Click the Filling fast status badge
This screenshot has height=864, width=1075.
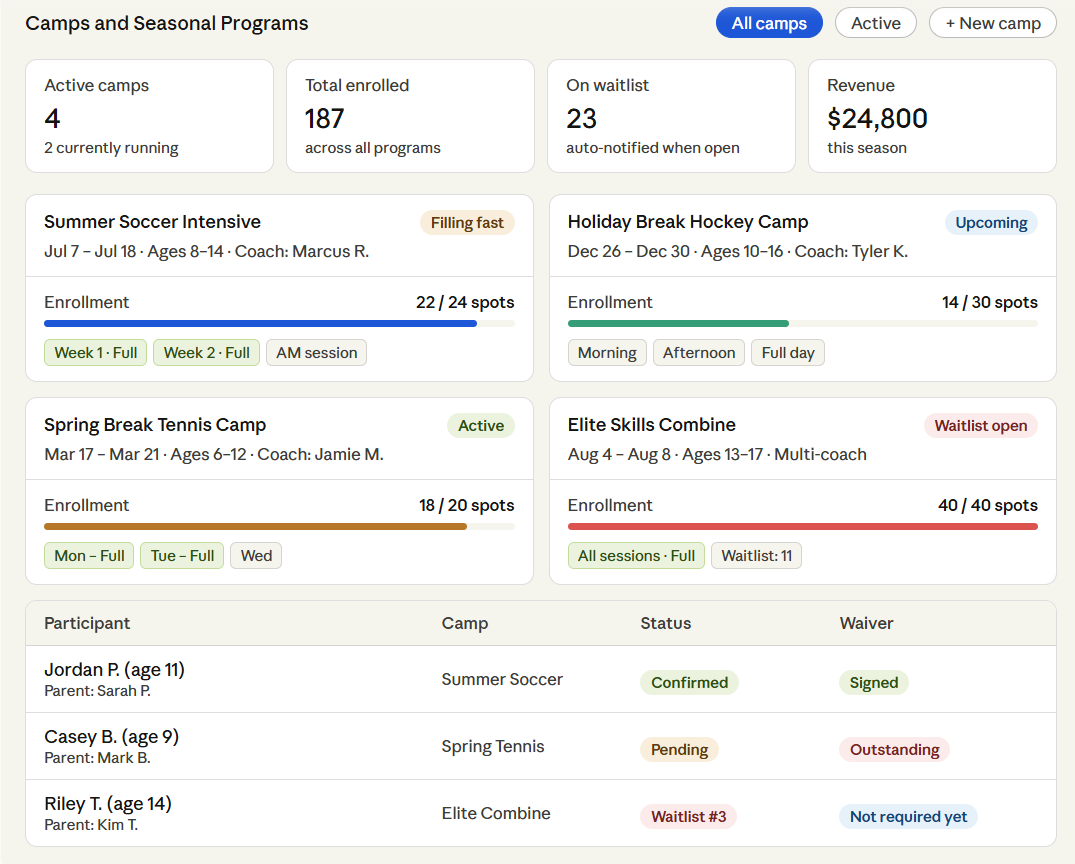pyautogui.click(x=467, y=222)
